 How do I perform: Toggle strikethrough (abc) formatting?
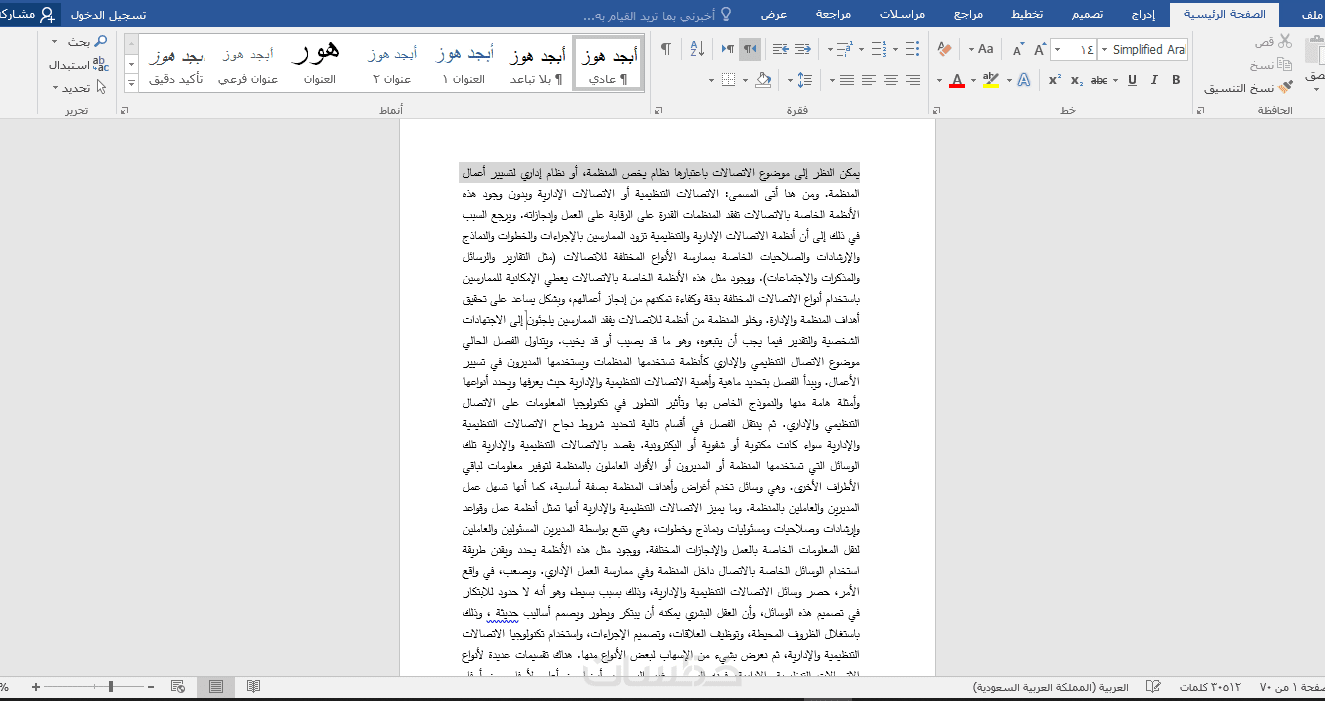click(x=1101, y=80)
